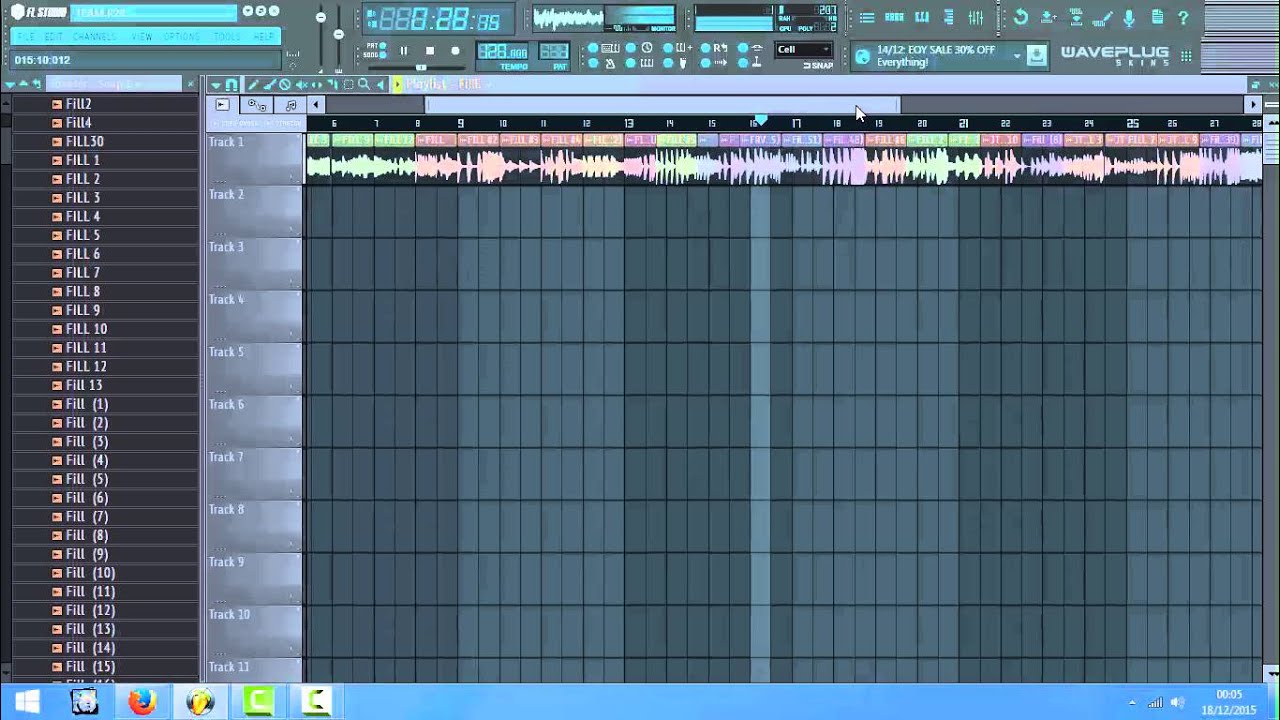Viewport: 1280px width, 720px height.
Task: Click the playlist scroll right arrow
Action: (1252, 105)
